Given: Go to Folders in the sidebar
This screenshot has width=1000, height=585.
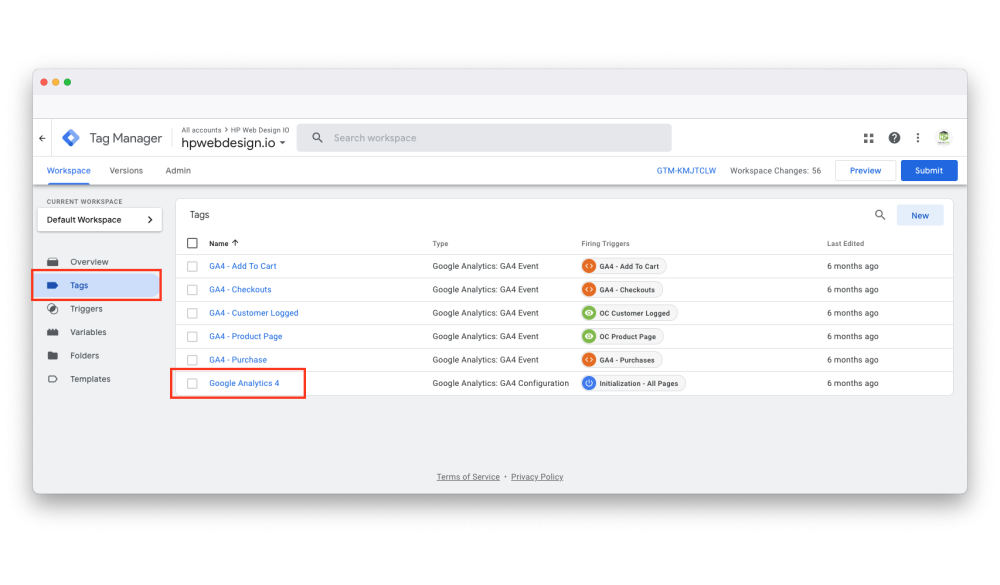Looking at the screenshot, I should coord(84,356).
